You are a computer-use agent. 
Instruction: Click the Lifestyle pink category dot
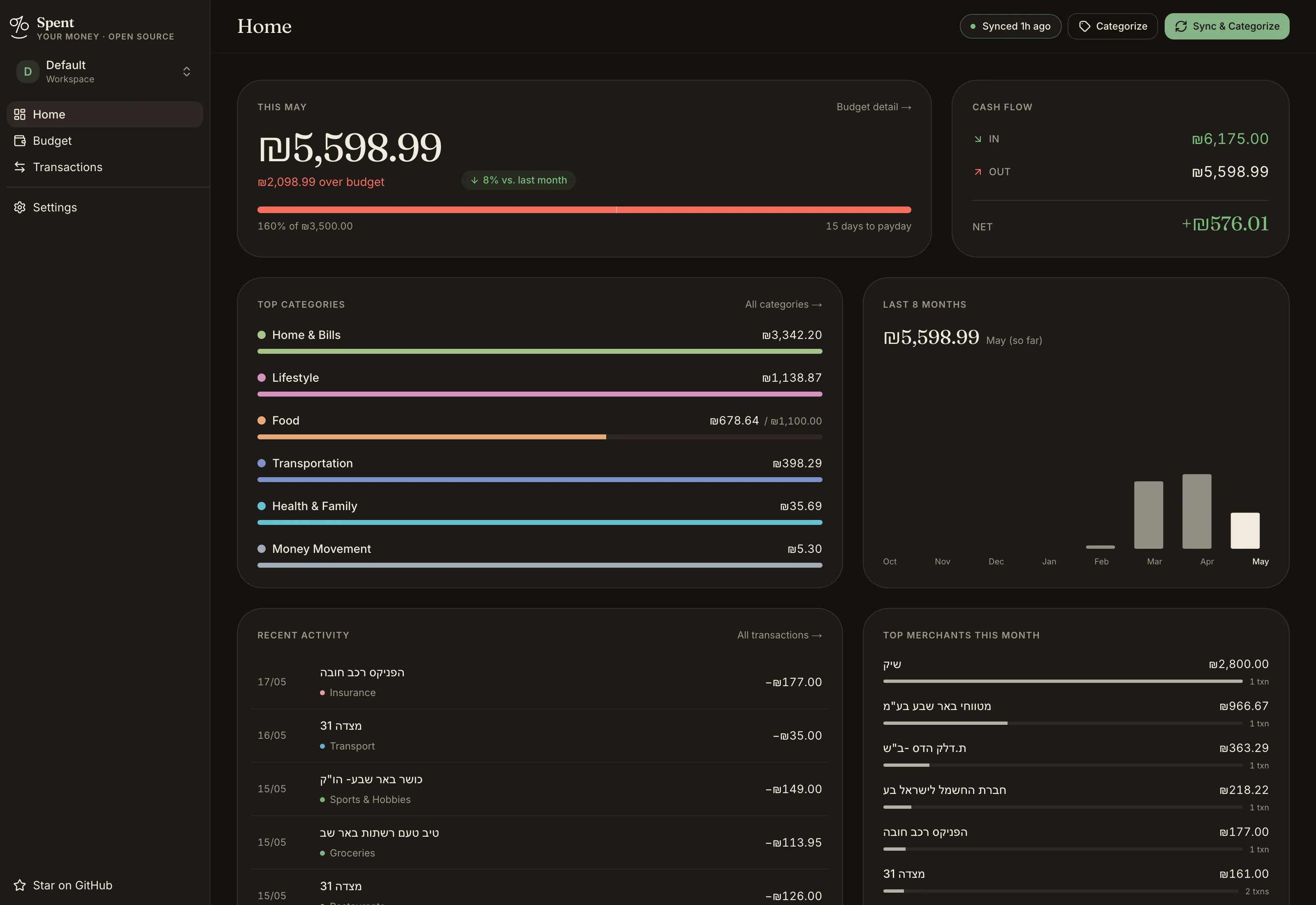pyautogui.click(x=261, y=378)
